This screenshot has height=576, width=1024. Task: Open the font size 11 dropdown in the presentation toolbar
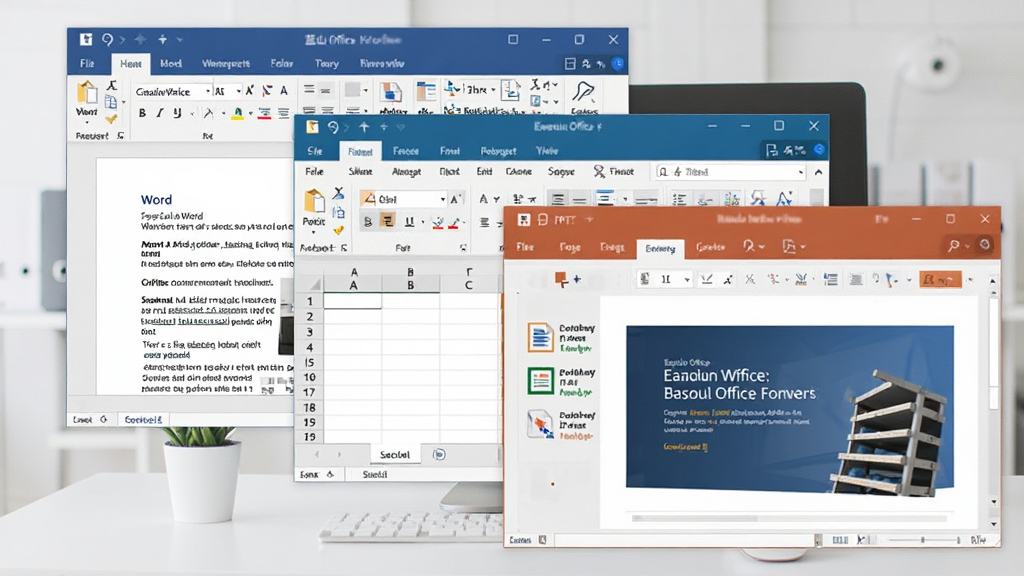686,280
